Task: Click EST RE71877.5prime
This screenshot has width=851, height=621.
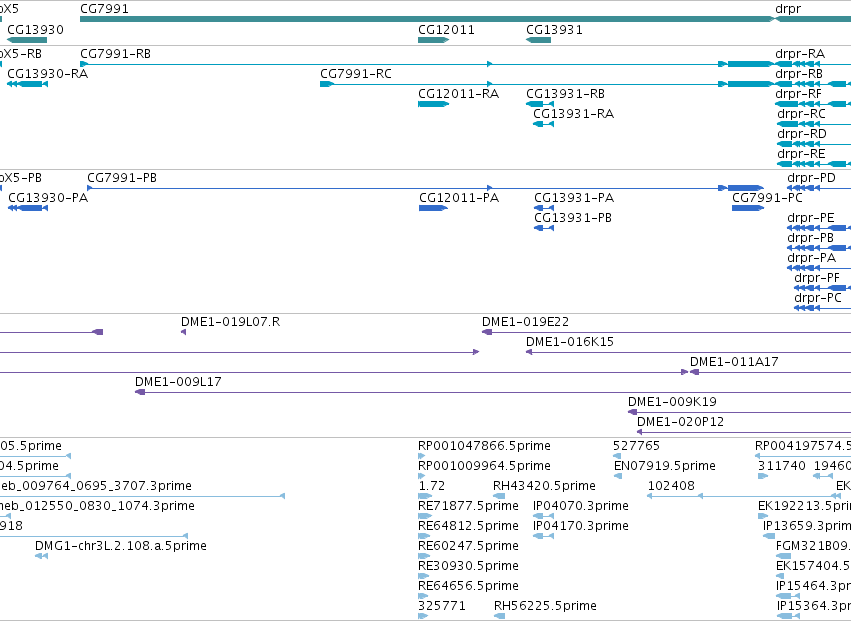Action: (424, 516)
